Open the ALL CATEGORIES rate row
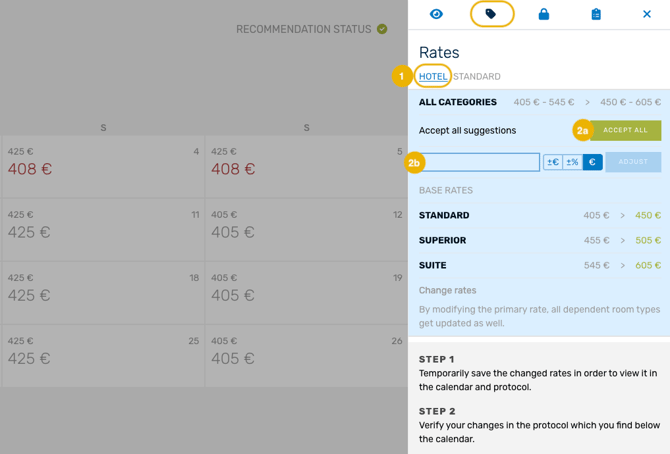This screenshot has width=670, height=454. pos(539,102)
